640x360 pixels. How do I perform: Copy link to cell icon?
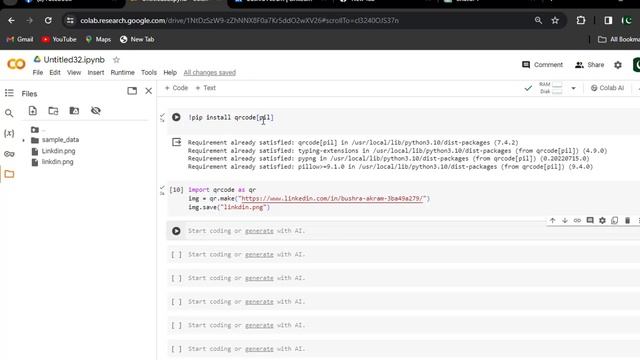(577, 220)
